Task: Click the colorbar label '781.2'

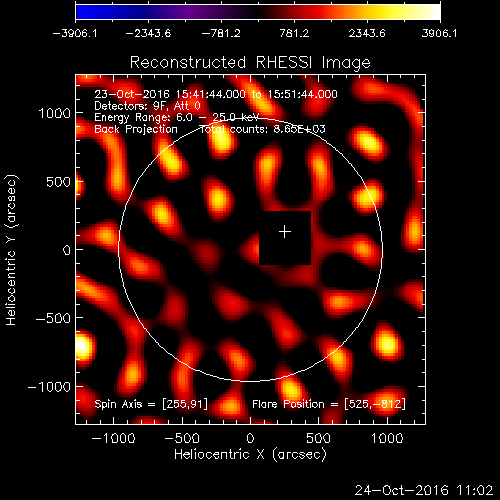Action: (294, 33)
